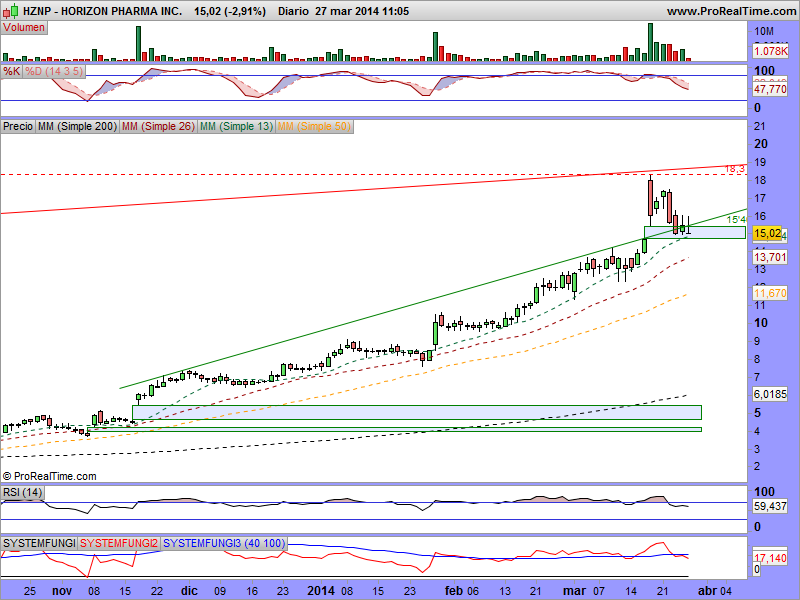Open the Volumen indicator label
800x600 pixels.
tap(24, 28)
